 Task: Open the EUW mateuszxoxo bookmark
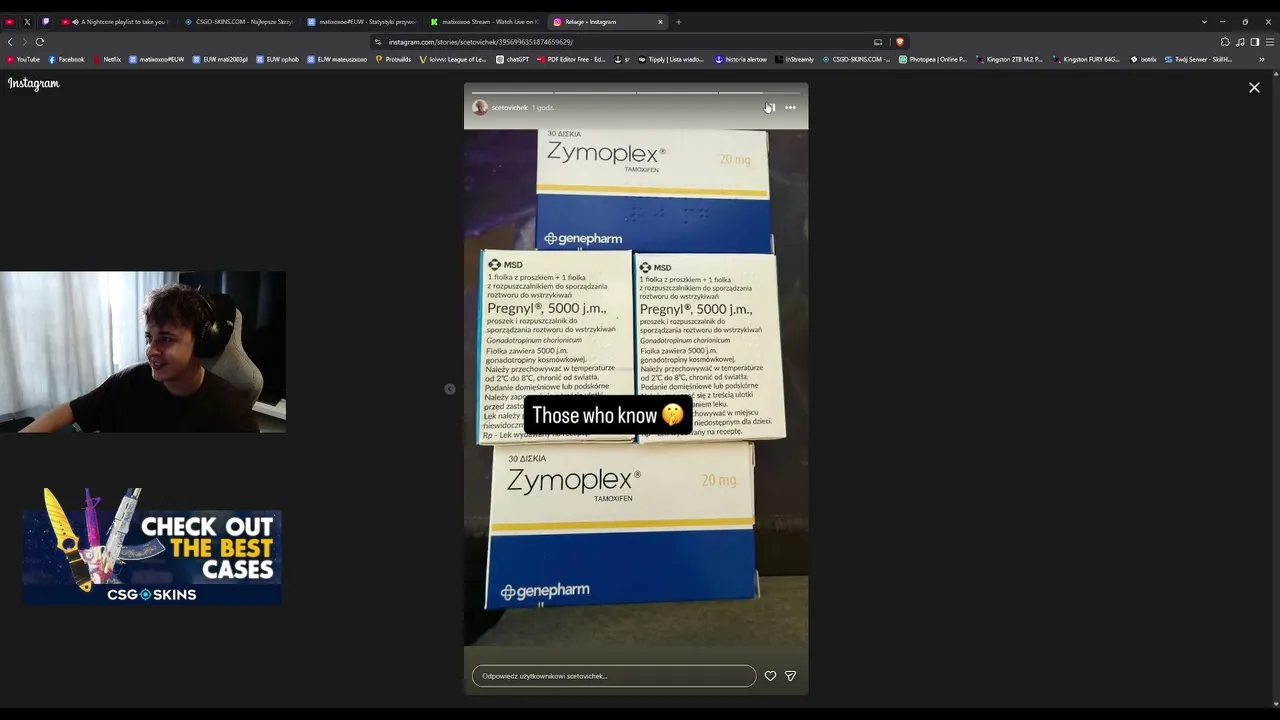point(337,59)
